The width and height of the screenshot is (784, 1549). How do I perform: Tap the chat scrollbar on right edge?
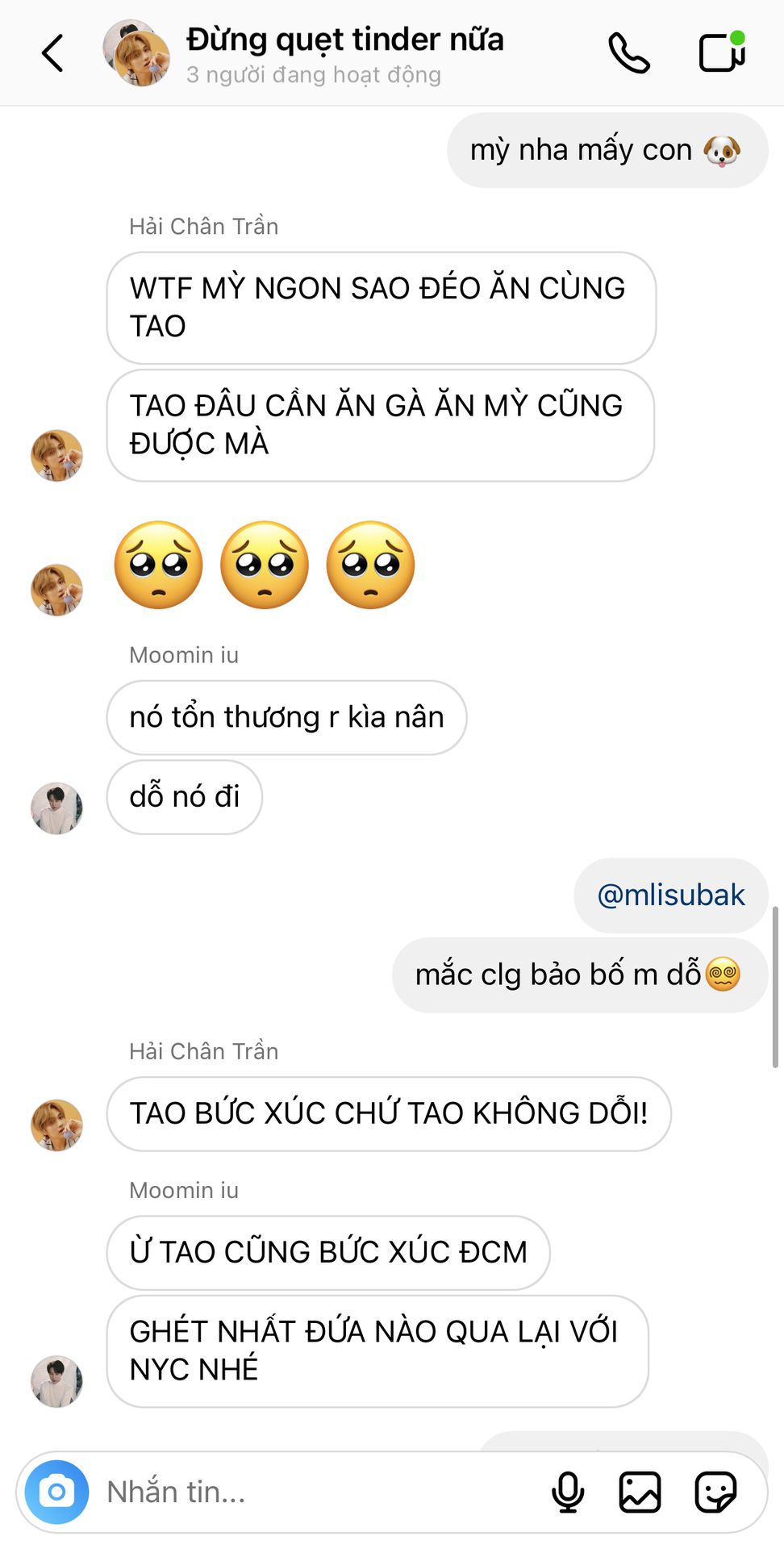pyautogui.click(x=775, y=987)
